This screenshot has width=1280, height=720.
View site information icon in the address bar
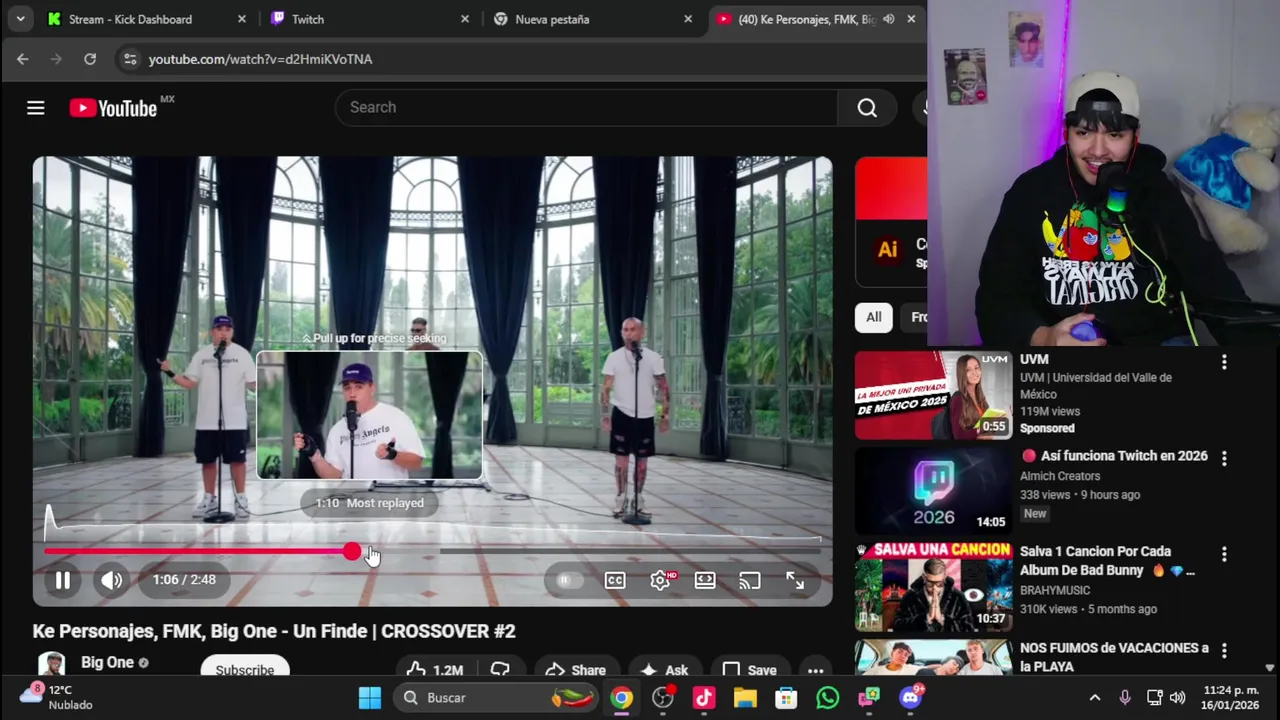pos(129,59)
